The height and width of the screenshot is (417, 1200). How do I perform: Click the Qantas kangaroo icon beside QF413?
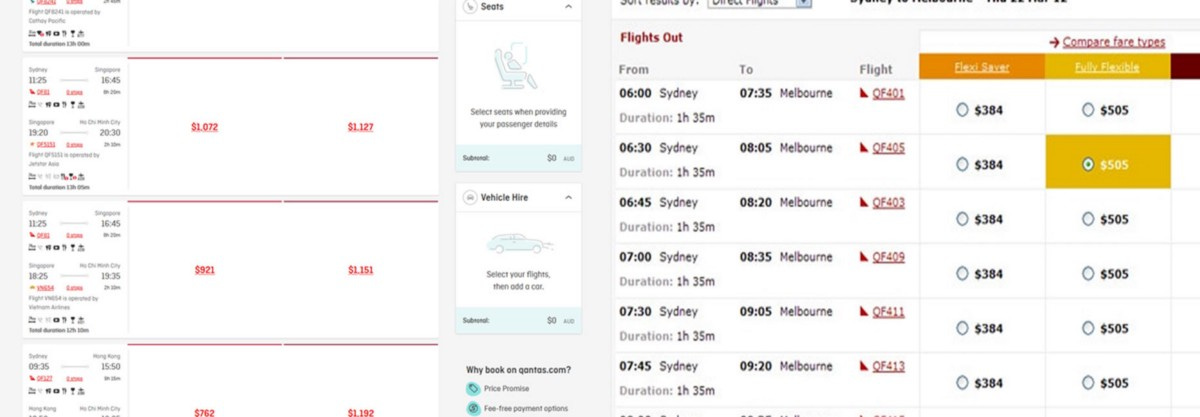[865, 368]
